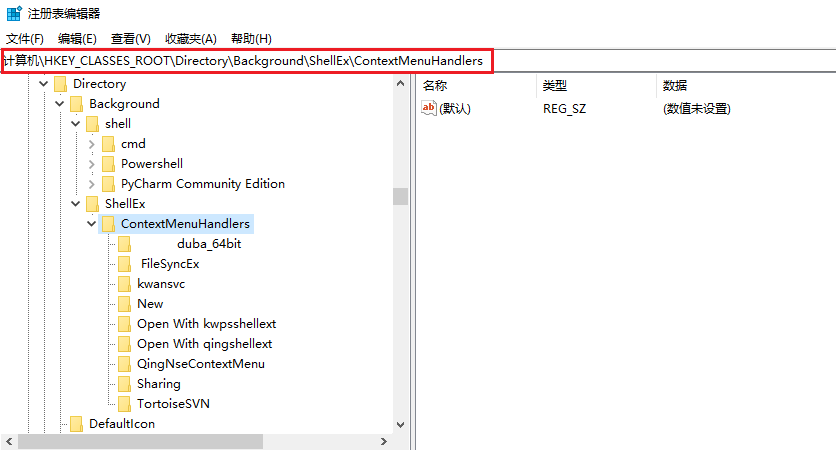This screenshot has height=450, width=836.
Task: Collapse the Background tree node
Action: pyautogui.click(x=60, y=104)
